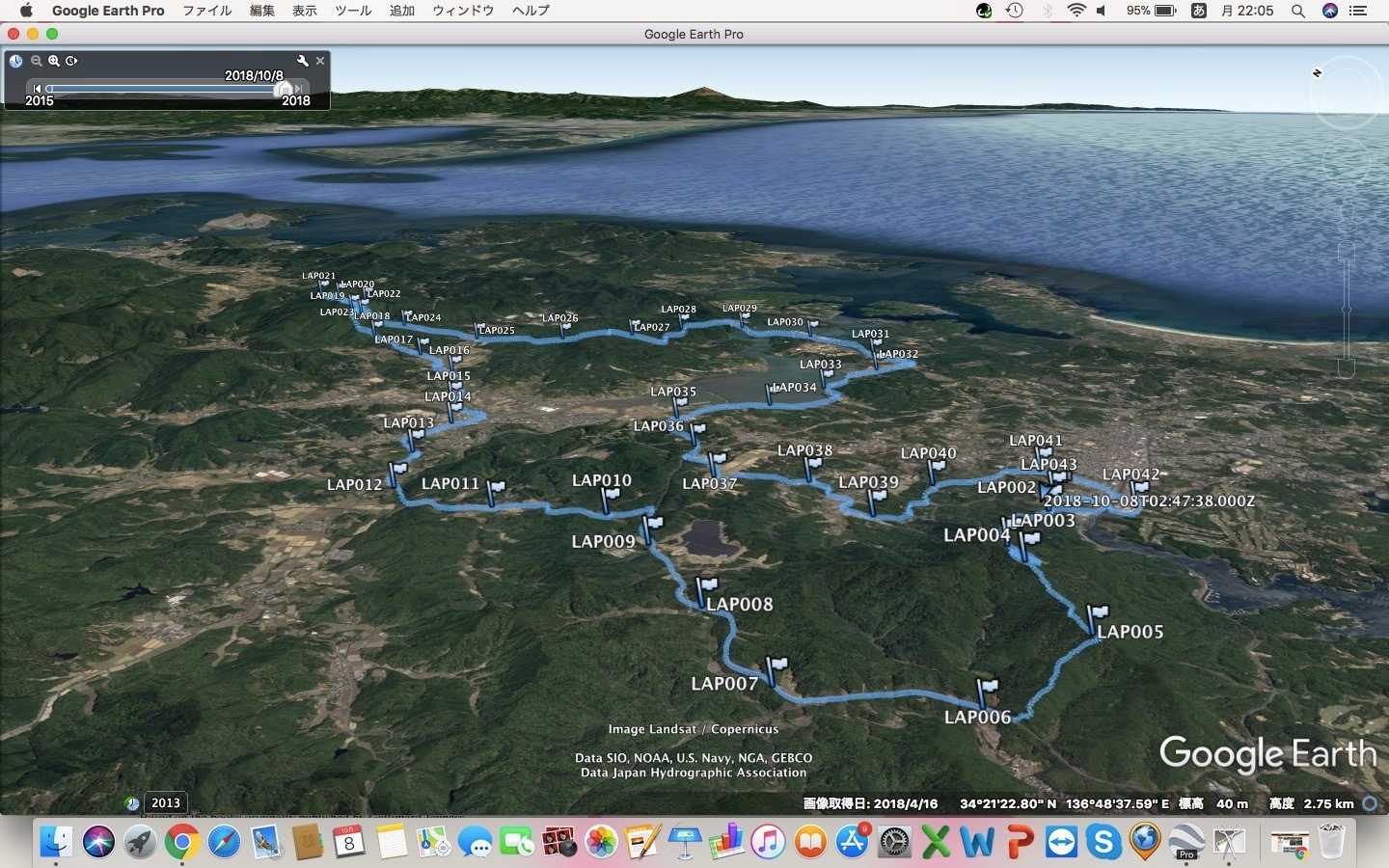The height and width of the screenshot is (868, 1389).
Task: Zoom out the time slider range
Action: [x=37, y=61]
